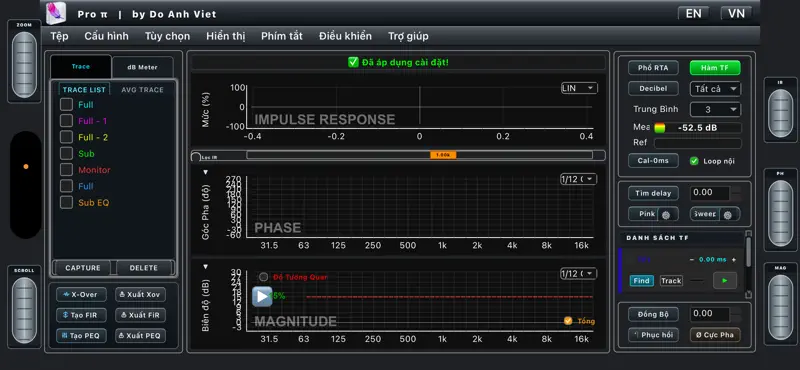The image size is (800, 370).
Task: Open the X-Over crossover tool
Action: coord(82,294)
